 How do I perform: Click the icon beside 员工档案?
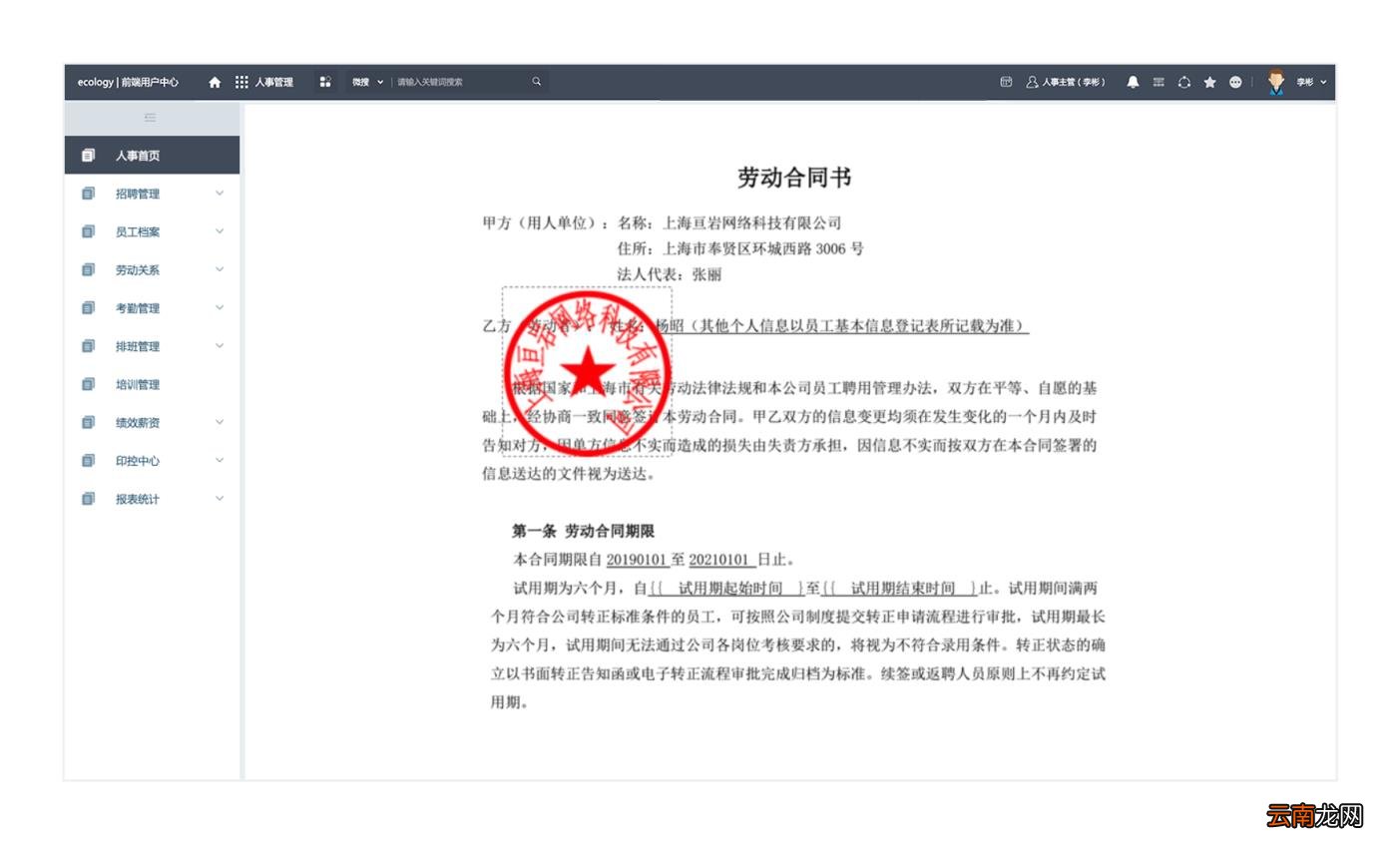88,231
